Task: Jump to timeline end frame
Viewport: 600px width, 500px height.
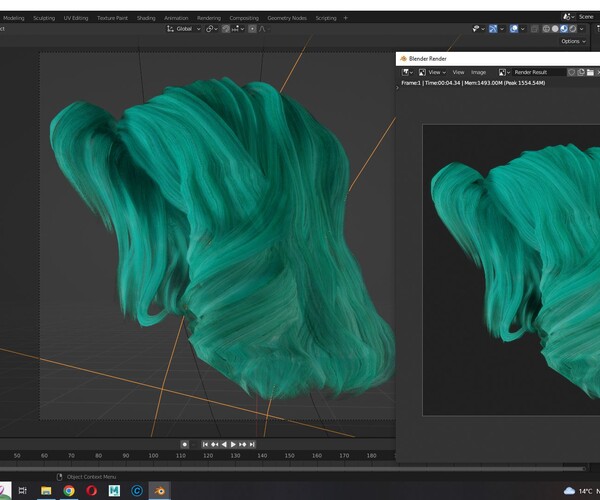Action: click(x=252, y=444)
